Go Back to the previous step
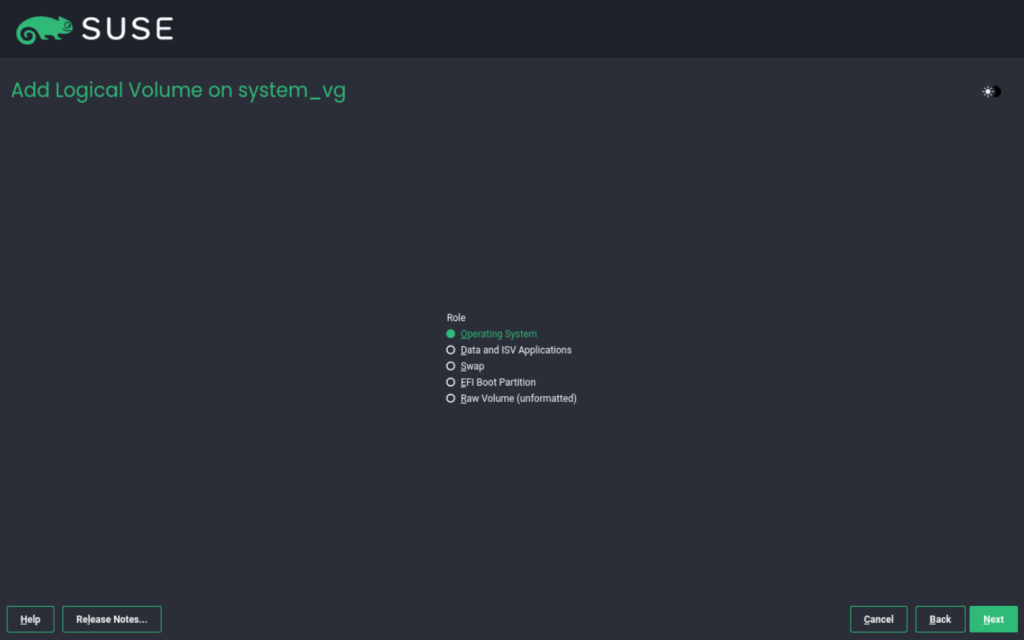 coord(940,619)
